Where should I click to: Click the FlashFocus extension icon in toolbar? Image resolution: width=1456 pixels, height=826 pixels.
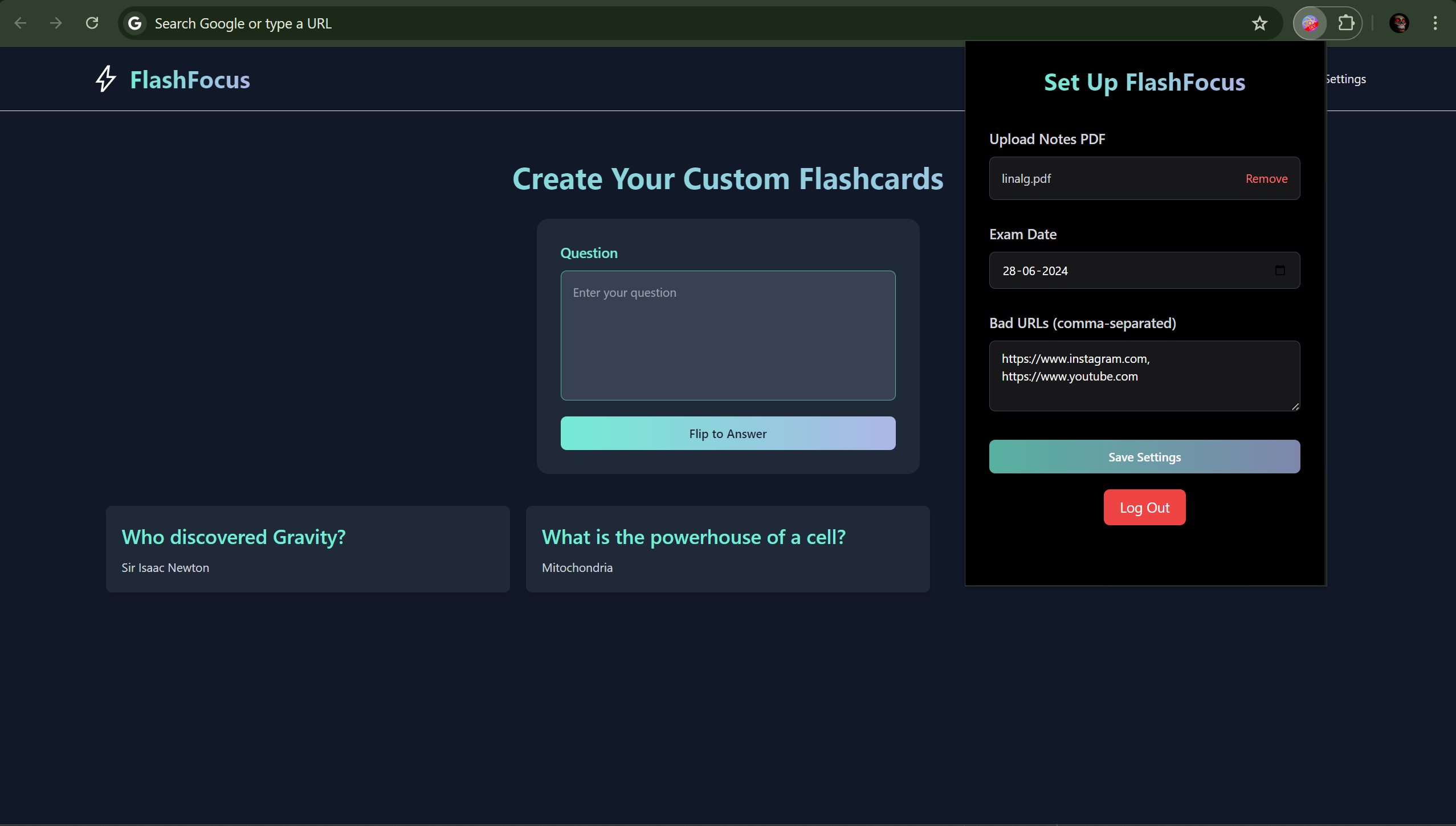(x=1310, y=23)
